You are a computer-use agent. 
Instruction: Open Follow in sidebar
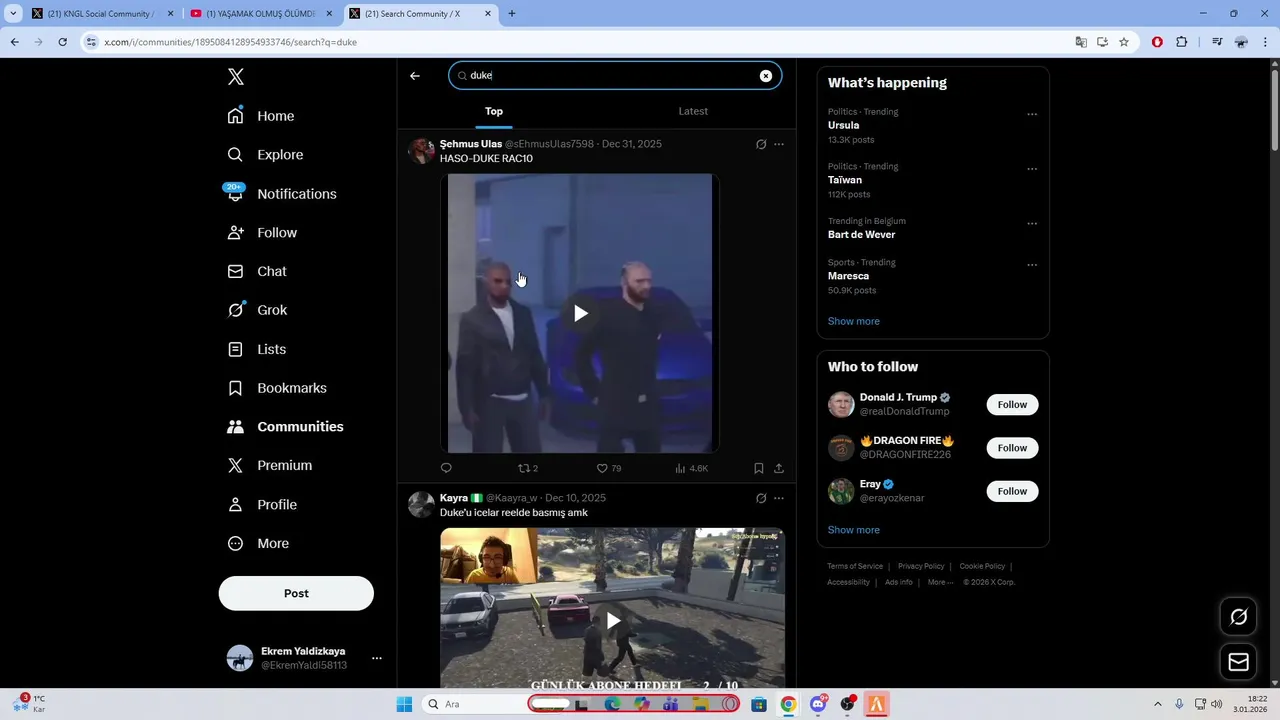pos(262,233)
